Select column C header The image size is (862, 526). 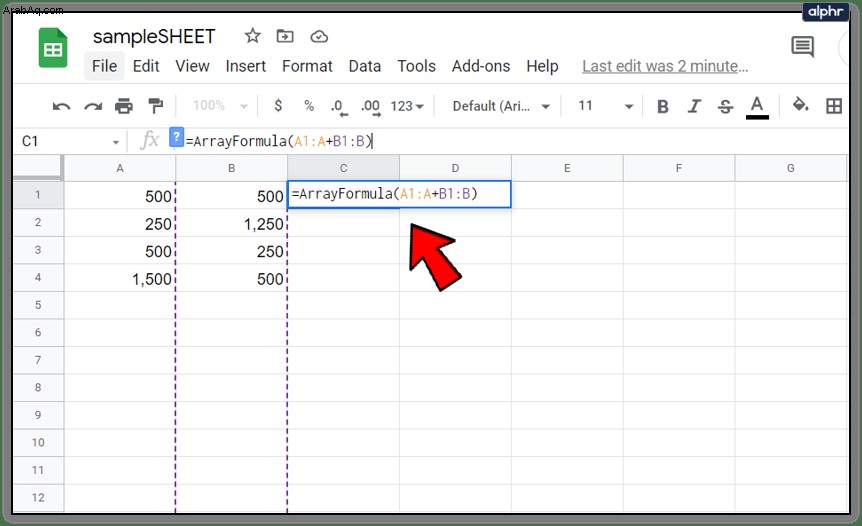click(344, 168)
